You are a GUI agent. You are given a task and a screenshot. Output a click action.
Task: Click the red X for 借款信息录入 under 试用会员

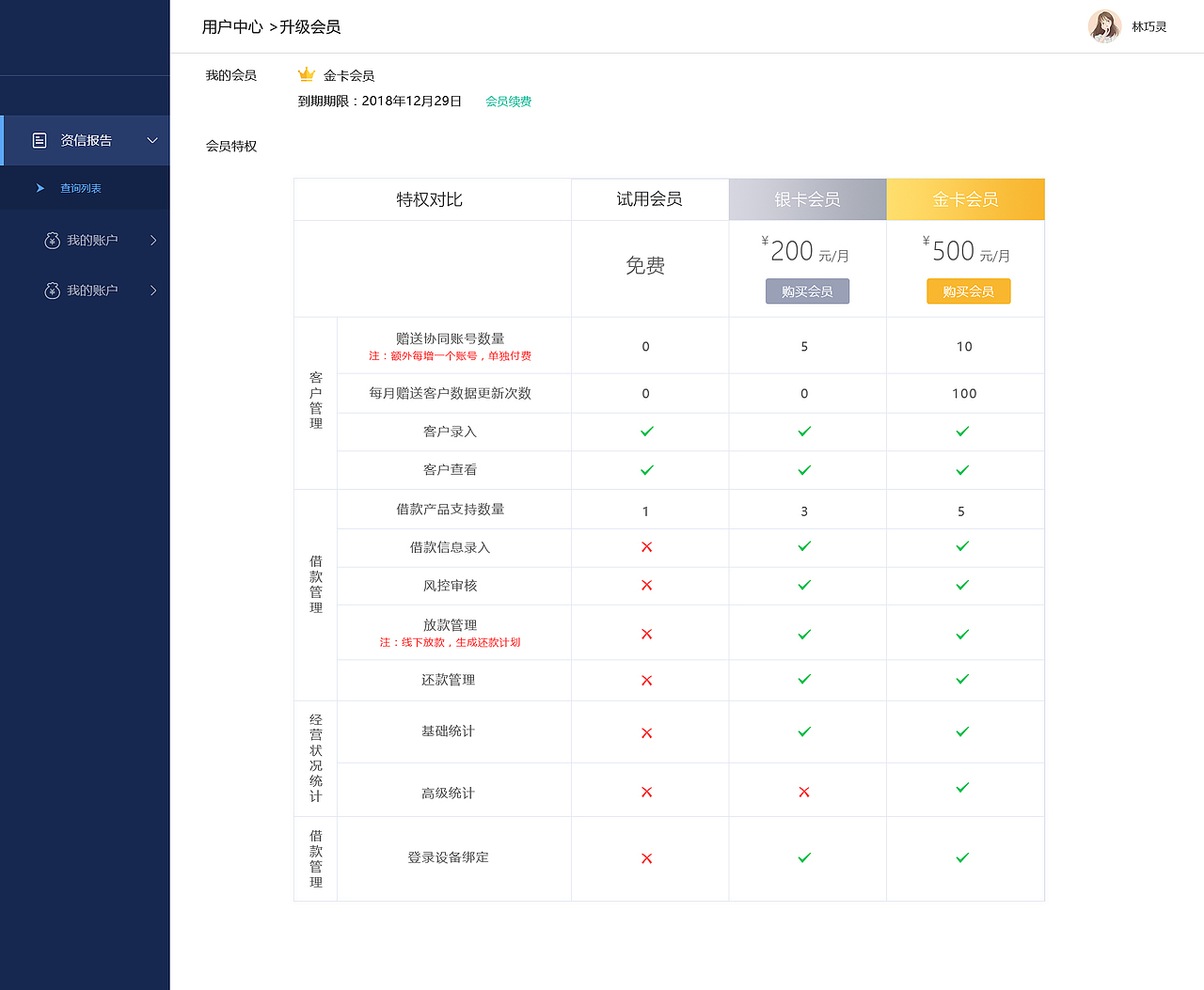pos(645,546)
